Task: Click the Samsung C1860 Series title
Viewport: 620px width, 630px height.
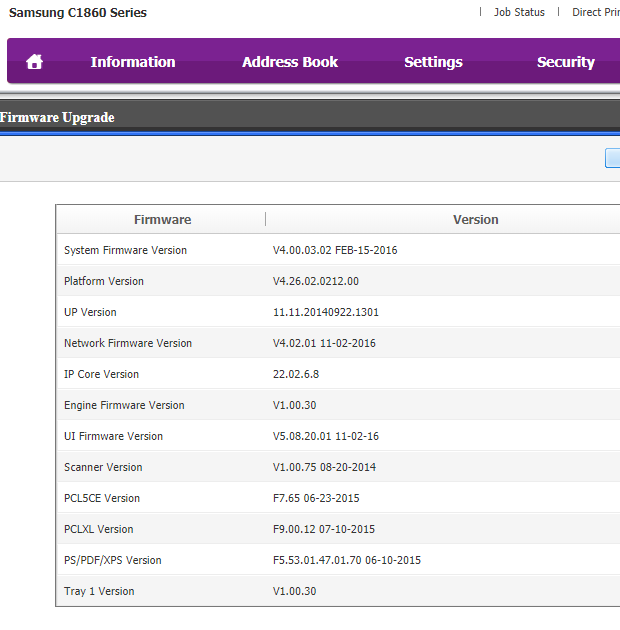Action: click(78, 13)
